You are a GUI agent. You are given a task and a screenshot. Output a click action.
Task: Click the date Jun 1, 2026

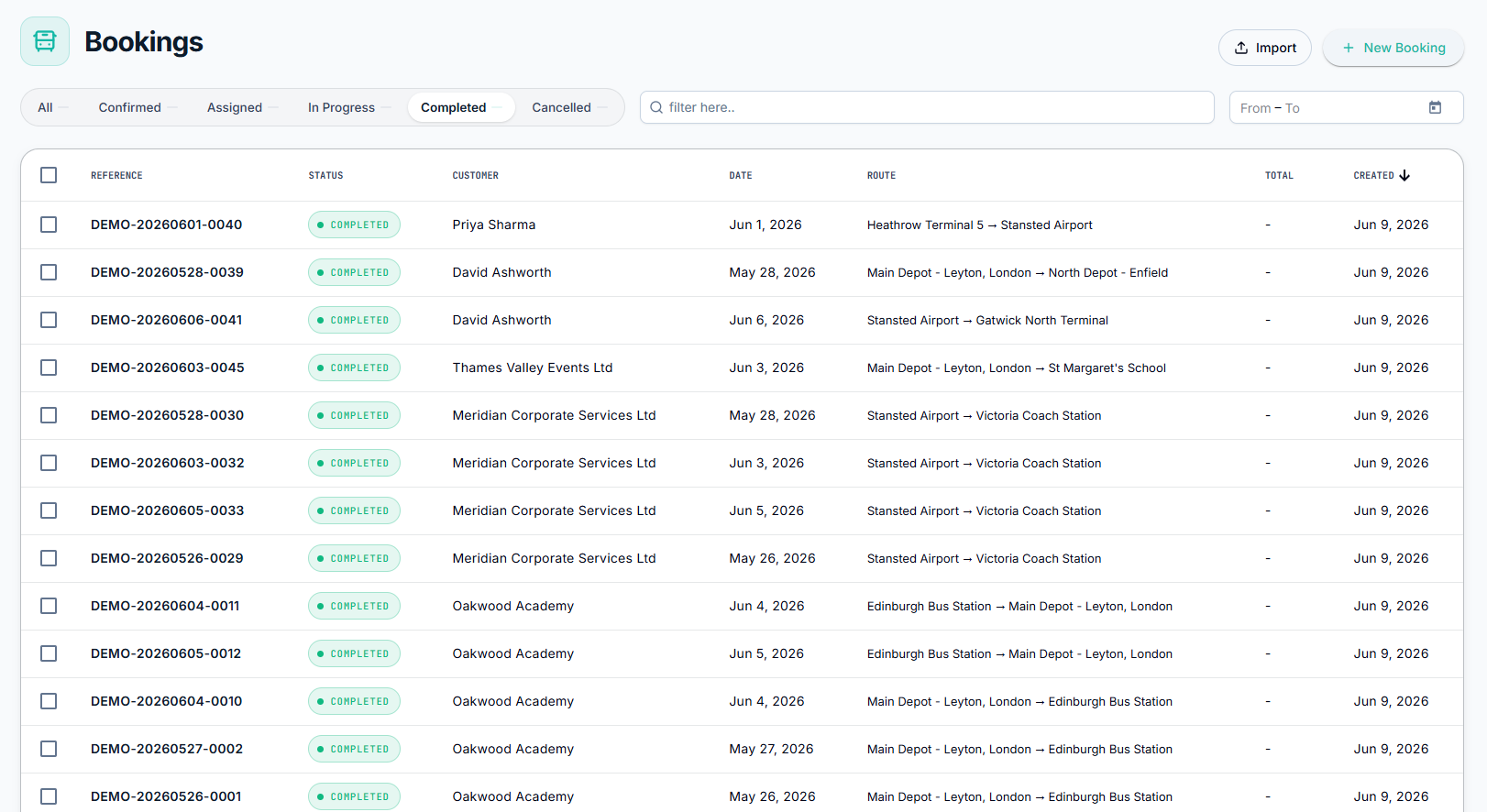click(x=765, y=225)
